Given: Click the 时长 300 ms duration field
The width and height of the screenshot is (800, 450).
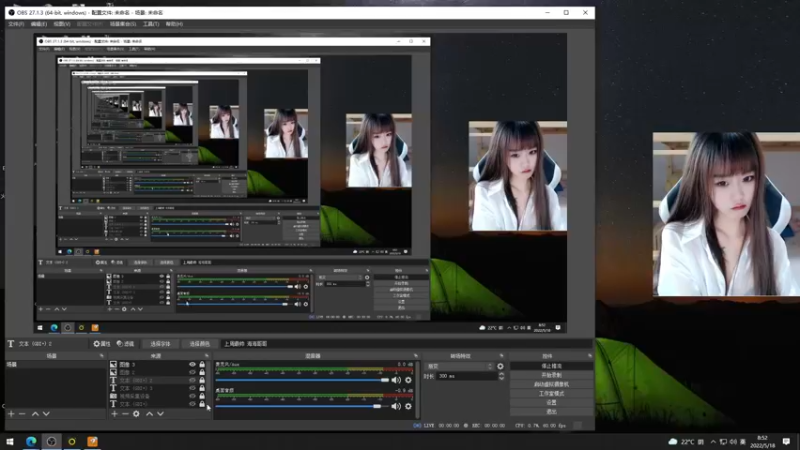Looking at the screenshot, I should pos(466,376).
